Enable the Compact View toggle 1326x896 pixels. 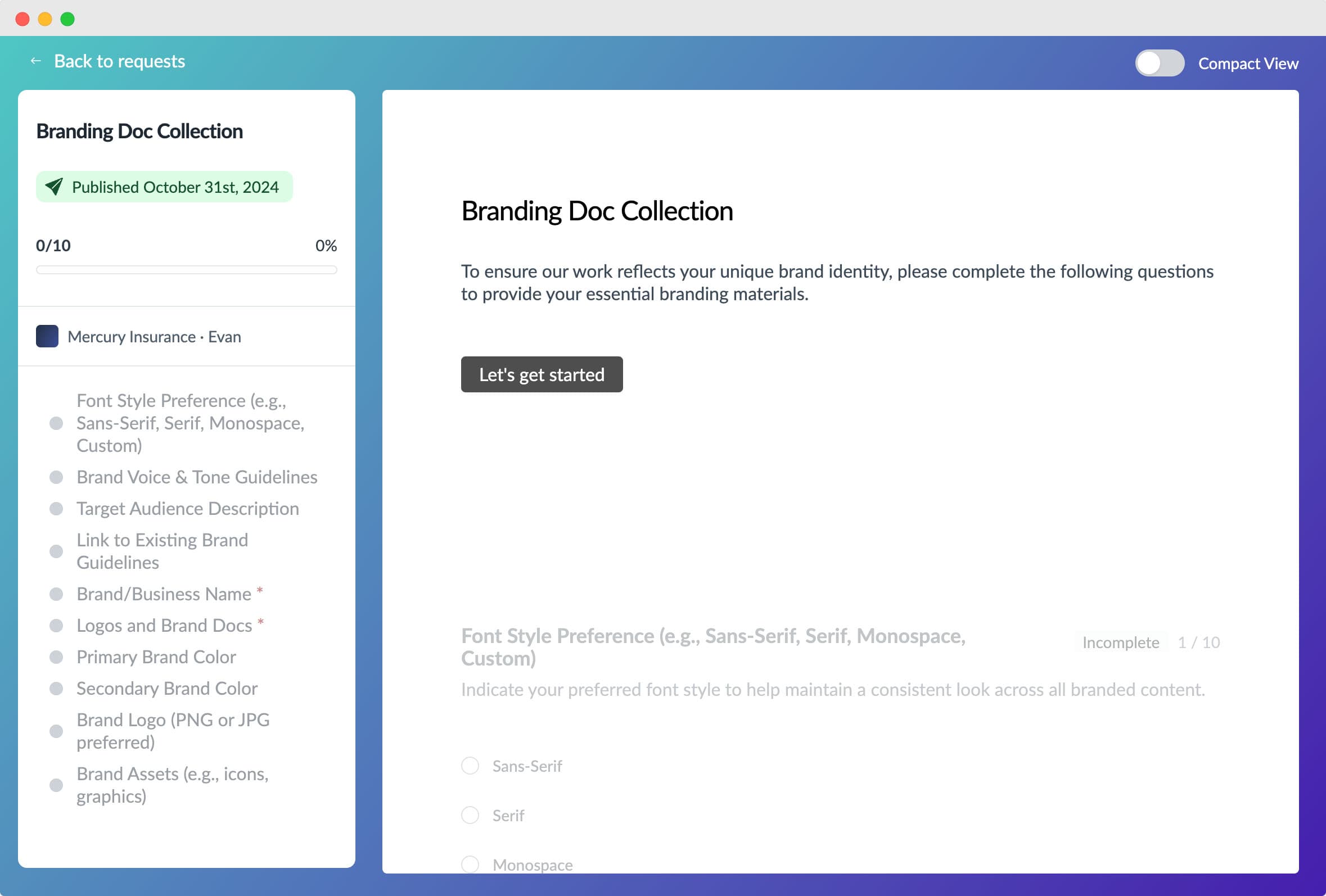click(x=1160, y=64)
